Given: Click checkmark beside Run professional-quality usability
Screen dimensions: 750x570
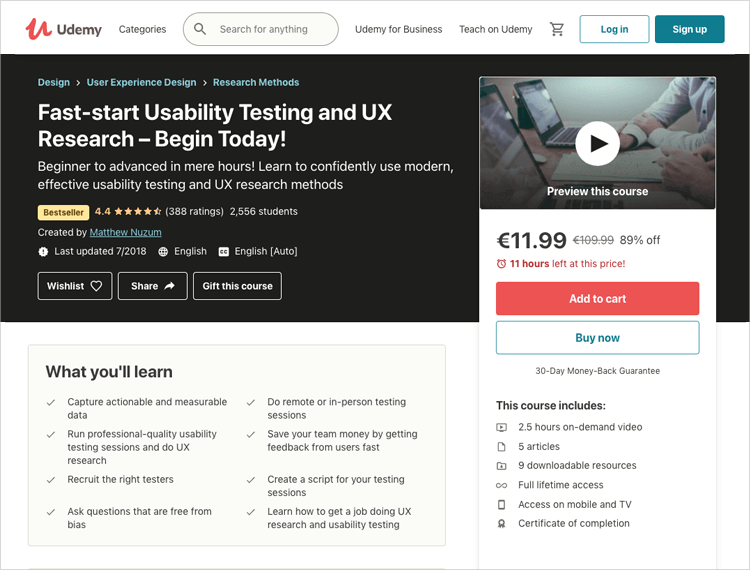Looking at the screenshot, I should tap(50, 435).
